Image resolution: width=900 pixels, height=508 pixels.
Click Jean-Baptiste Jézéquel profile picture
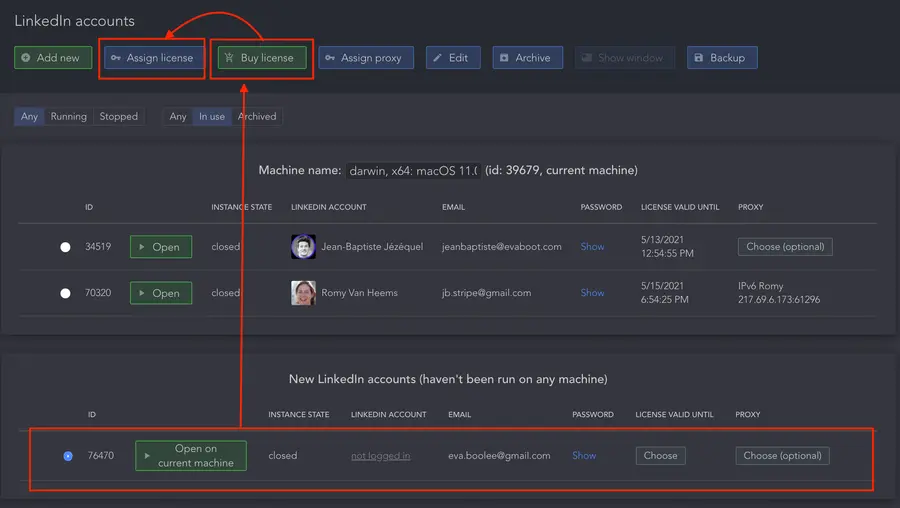pyautogui.click(x=303, y=247)
